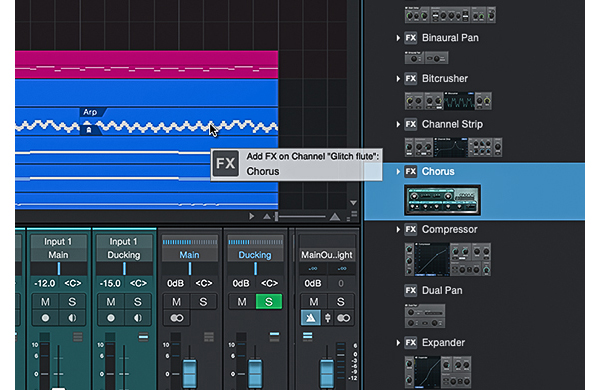Click the timeline zoom-in large triangle
The image size is (600, 390).
[335, 217]
